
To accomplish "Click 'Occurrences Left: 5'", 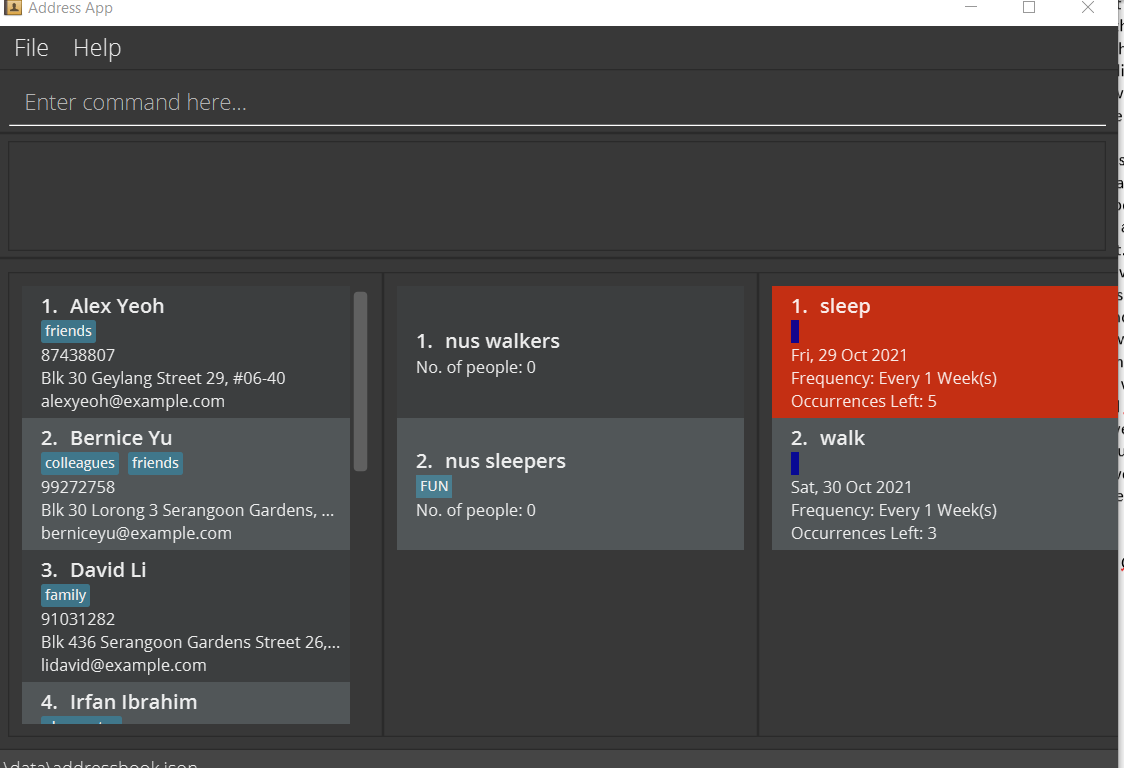I will (864, 401).
